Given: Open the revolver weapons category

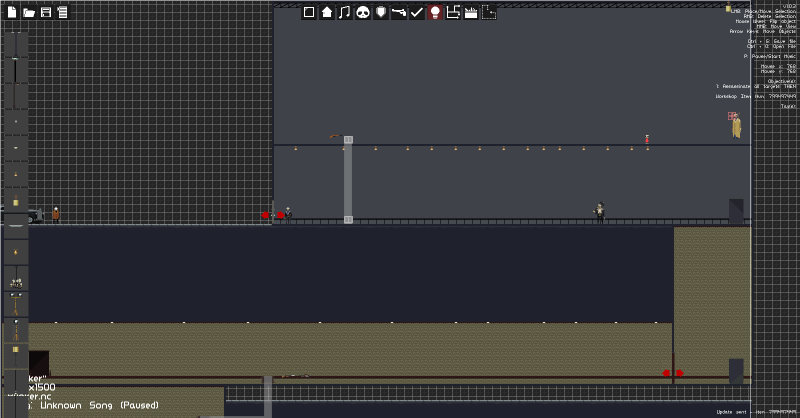Looking at the screenshot, I should [x=399, y=12].
